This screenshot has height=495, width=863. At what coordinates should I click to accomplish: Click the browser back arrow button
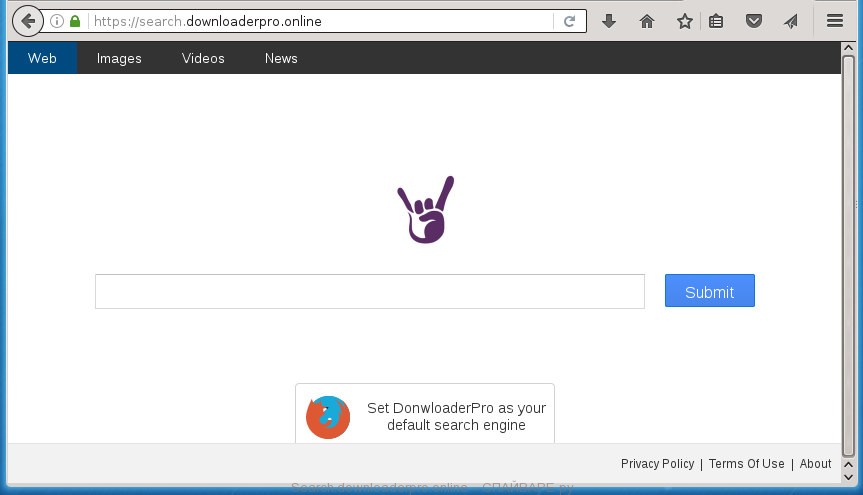(x=27, y=21)
